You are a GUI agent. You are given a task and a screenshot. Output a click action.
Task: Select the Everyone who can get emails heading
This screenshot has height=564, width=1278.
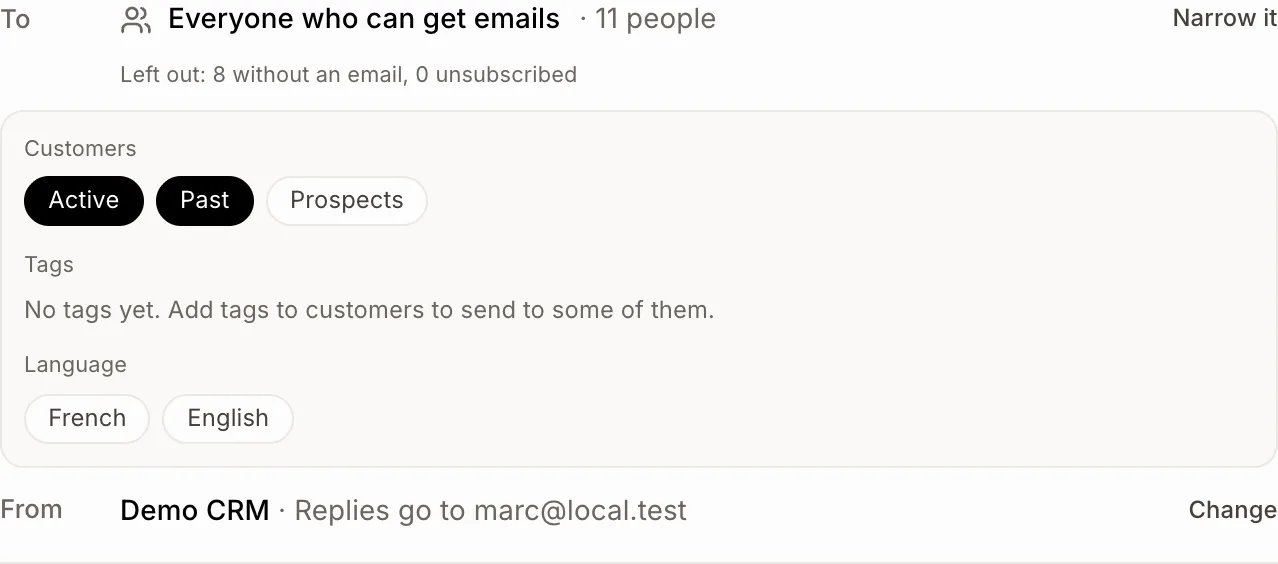point(364,19)
